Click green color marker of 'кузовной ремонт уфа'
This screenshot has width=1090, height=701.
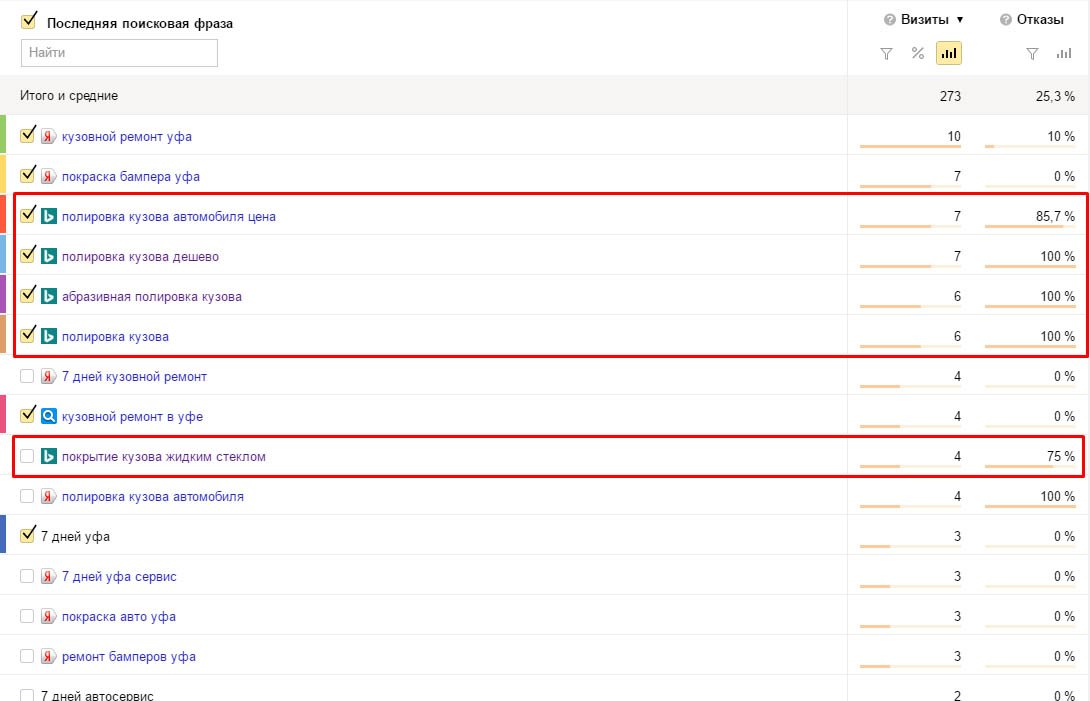pyautogui.click(x=3, y=134)
